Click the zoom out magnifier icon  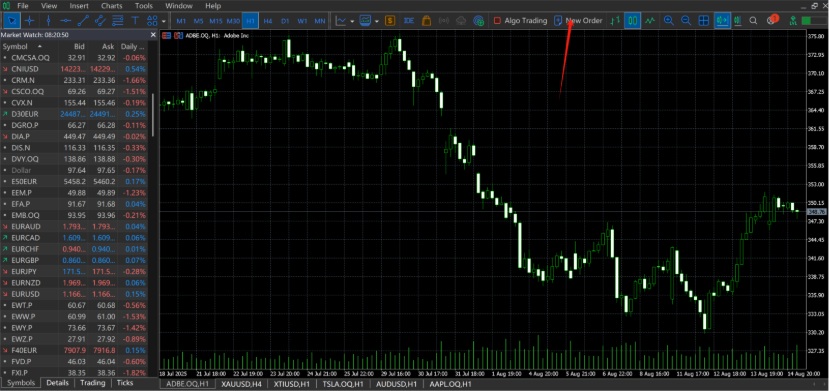(686, 21)
